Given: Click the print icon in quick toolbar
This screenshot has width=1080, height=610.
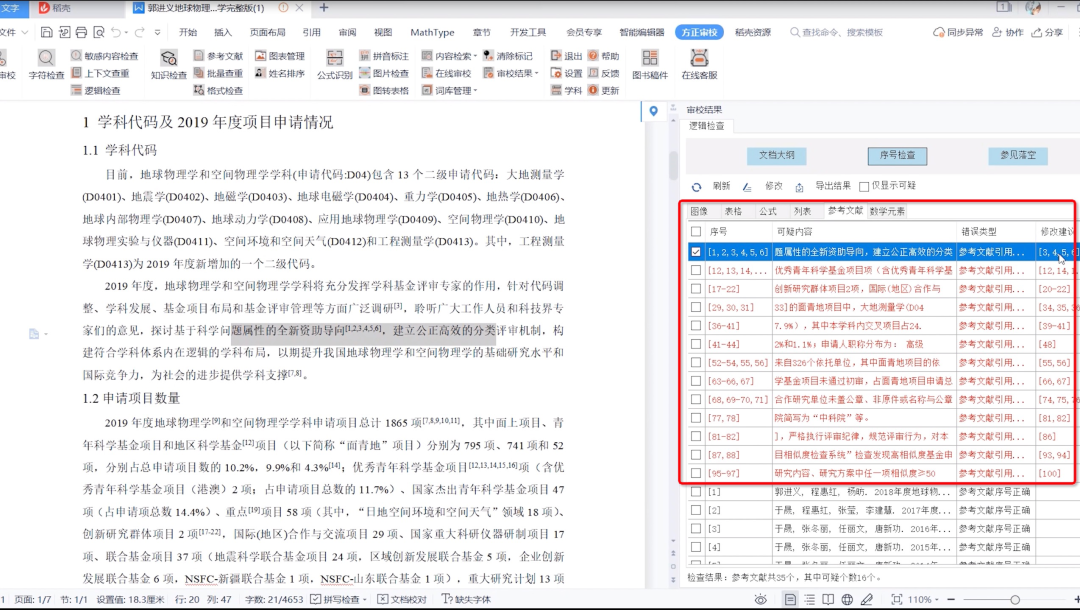Looking at the screenshot, I should [81, 32].
